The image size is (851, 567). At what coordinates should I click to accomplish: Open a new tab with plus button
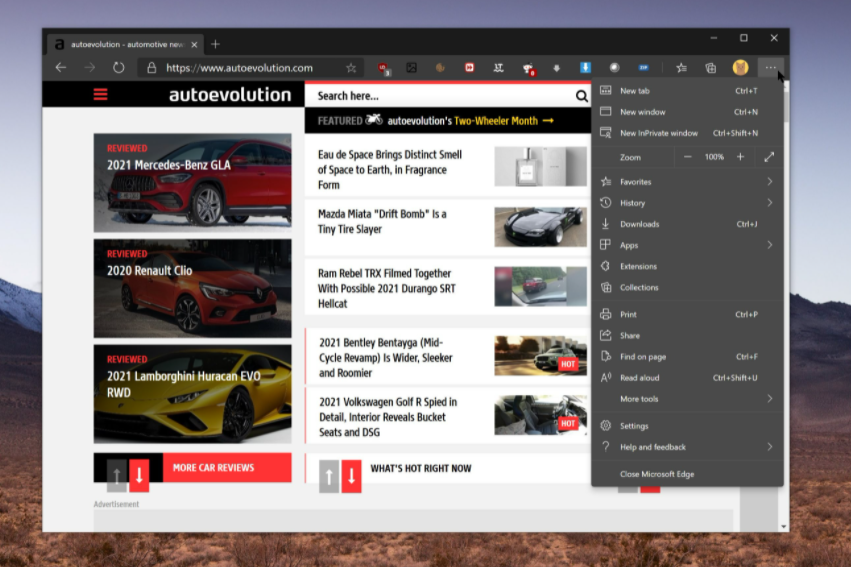[215, 44]
